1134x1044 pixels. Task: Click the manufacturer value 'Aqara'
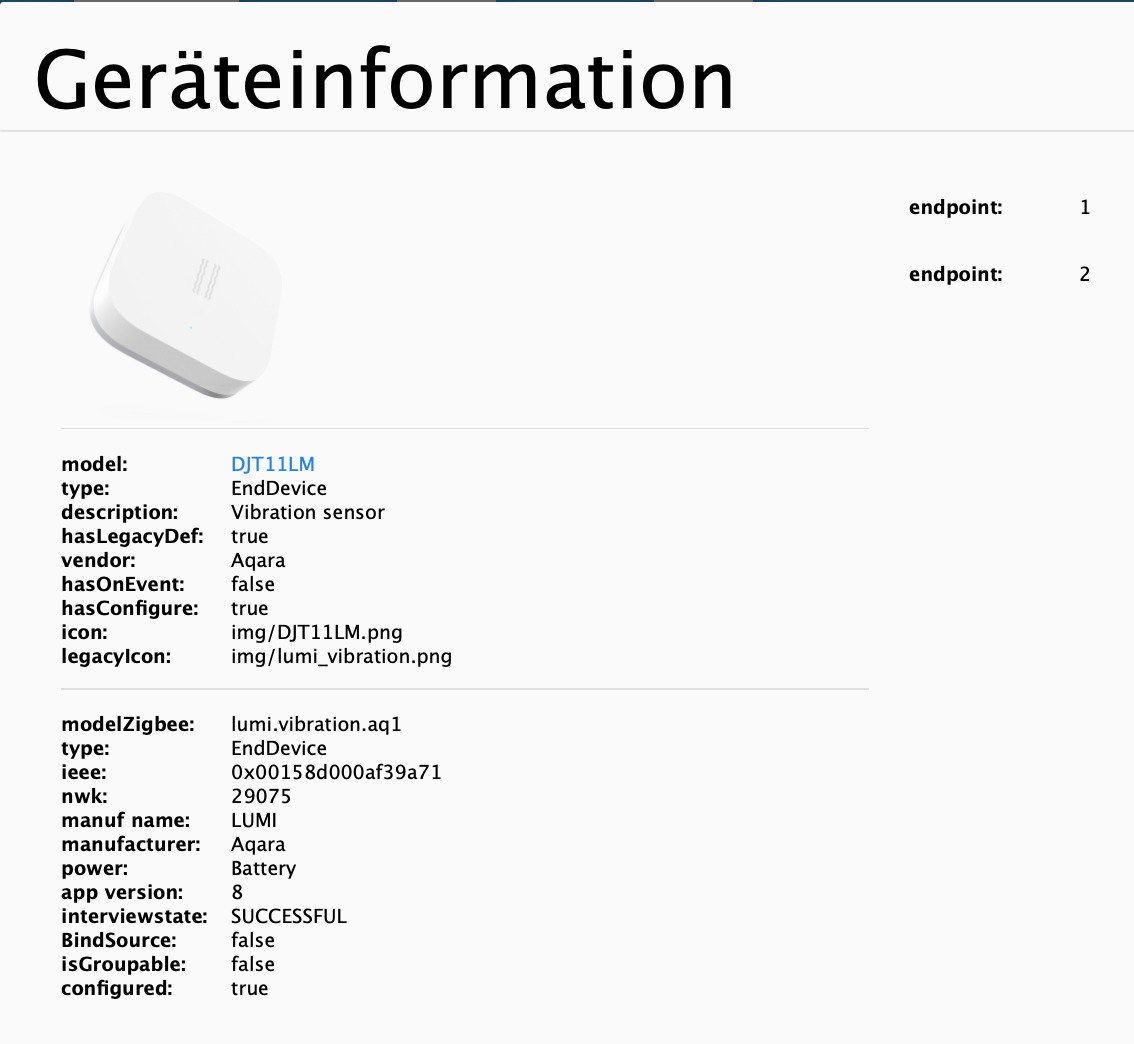[x=257, y=844]
